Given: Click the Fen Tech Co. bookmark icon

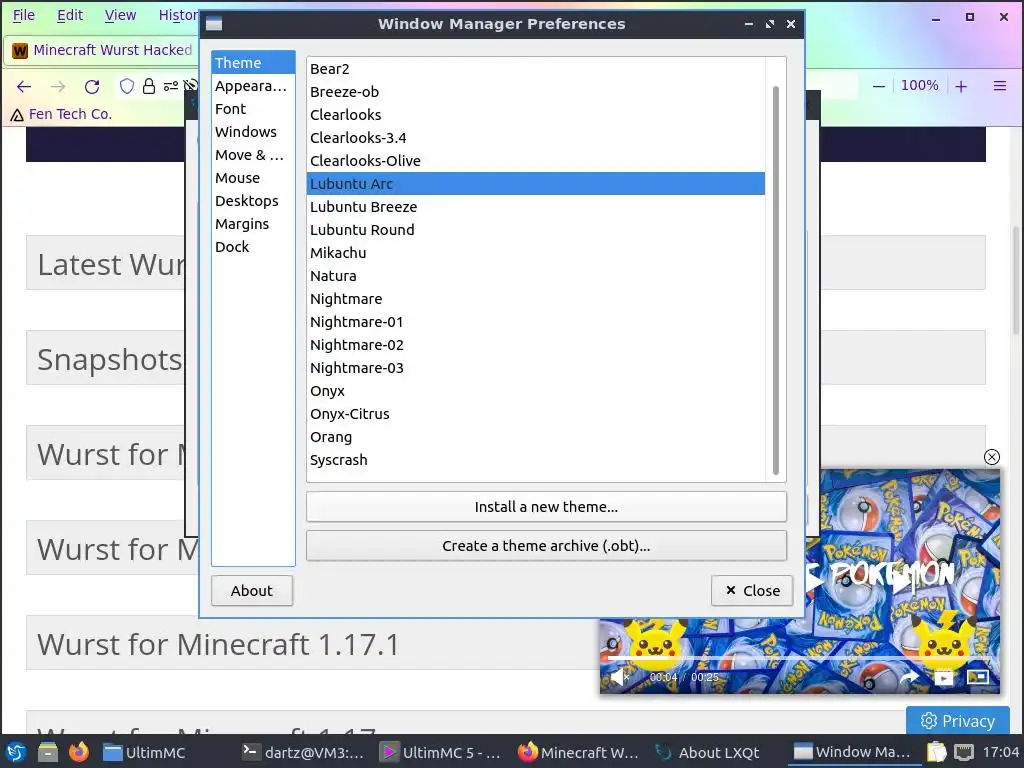Looking at the screenshot, I should (17, 115).
